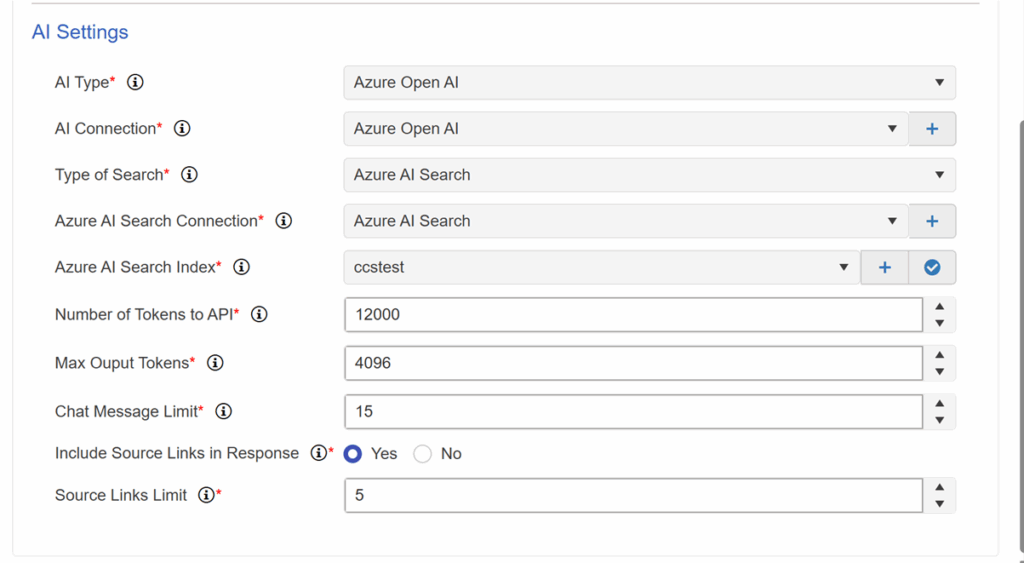The height and width of the screenshot is (563, 1024).
Task: Click the info icon next to AI Connection
Action: click(182, 129)
